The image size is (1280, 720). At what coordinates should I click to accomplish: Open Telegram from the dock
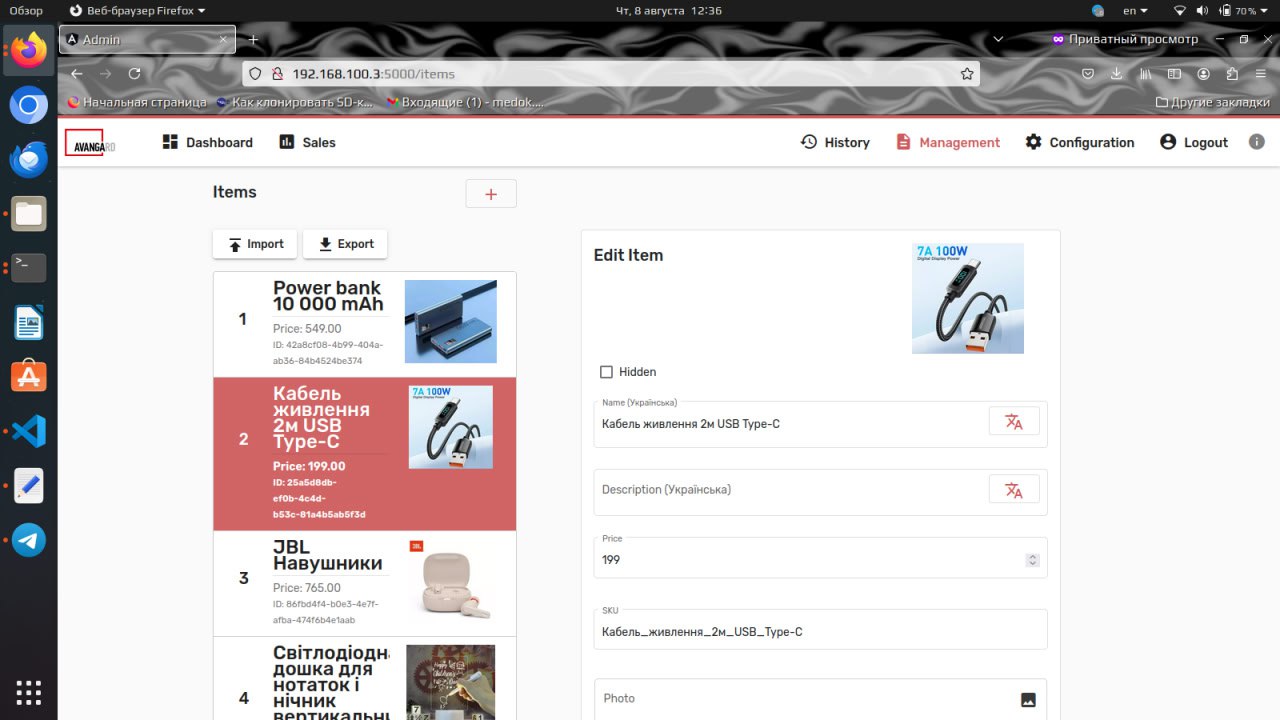tap(29, 540)
